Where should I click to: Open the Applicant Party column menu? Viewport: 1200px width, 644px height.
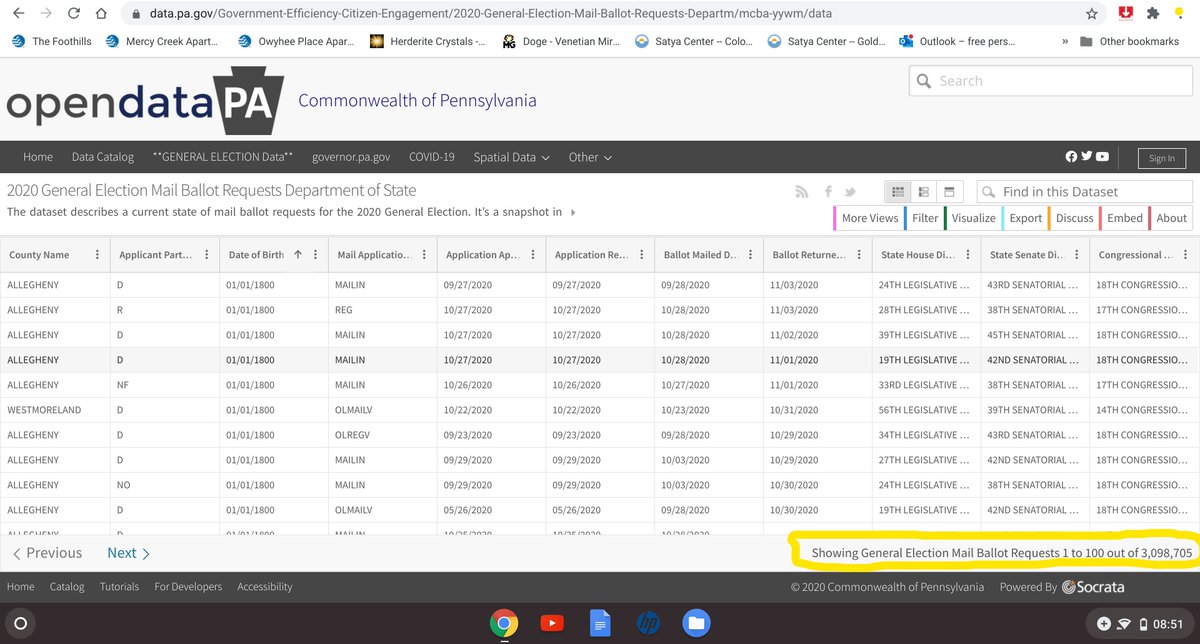pyautogui.click(x=206, y=255)
